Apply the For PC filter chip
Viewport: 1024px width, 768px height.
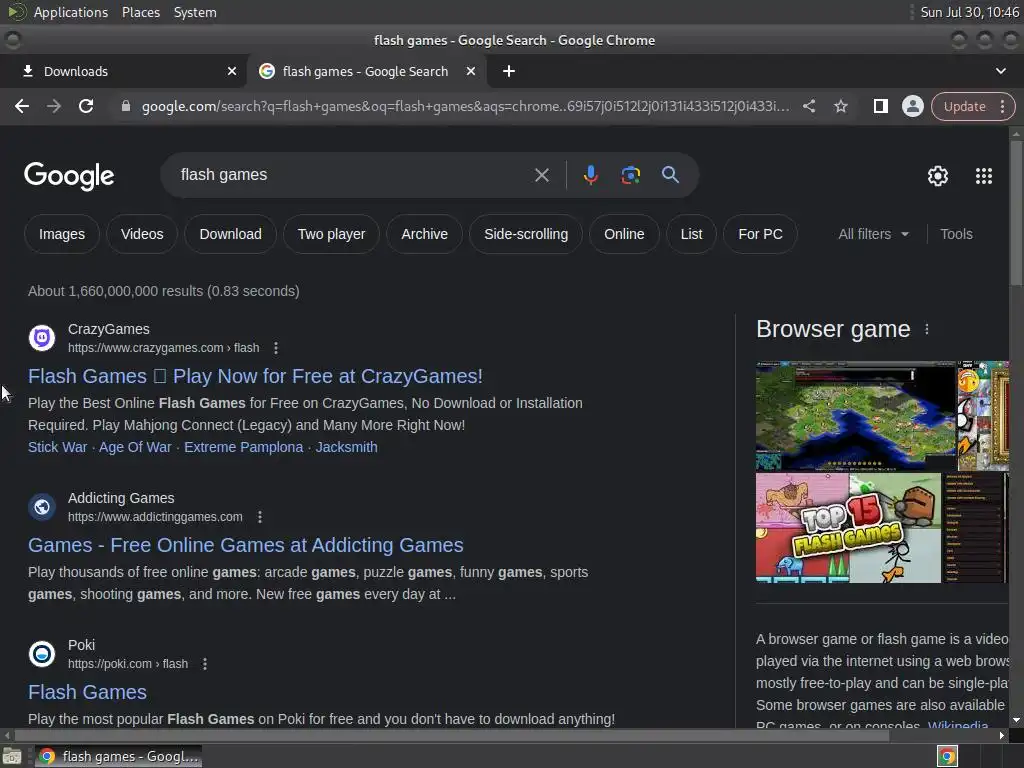[x=760, y=234]
